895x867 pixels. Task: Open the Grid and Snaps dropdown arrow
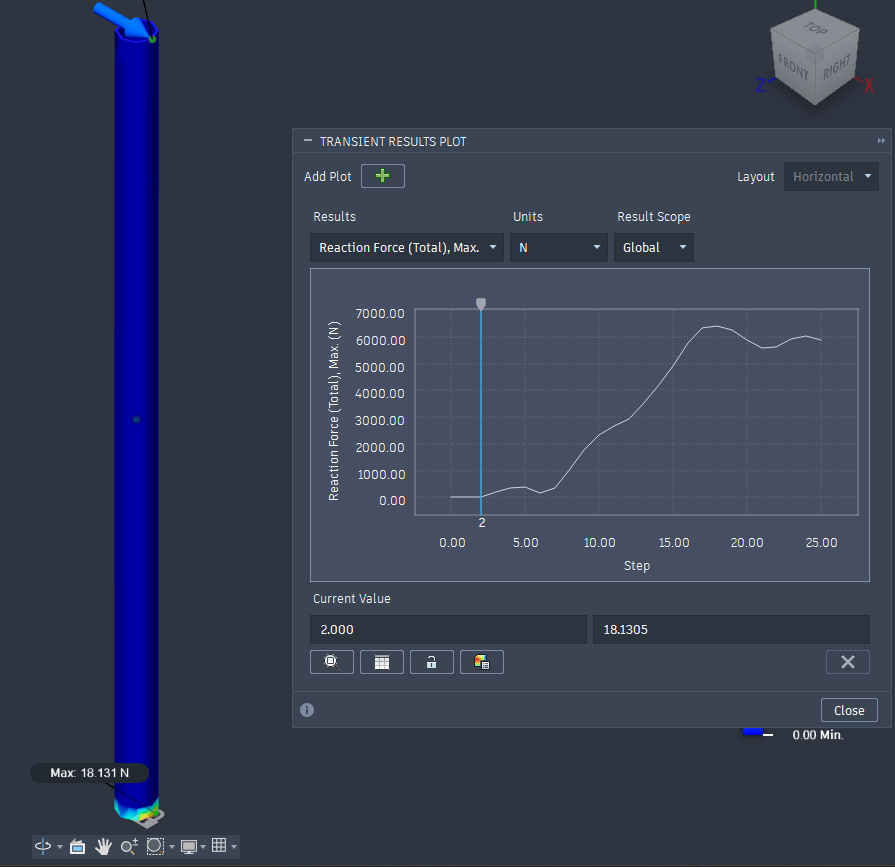tap(234, 847)
